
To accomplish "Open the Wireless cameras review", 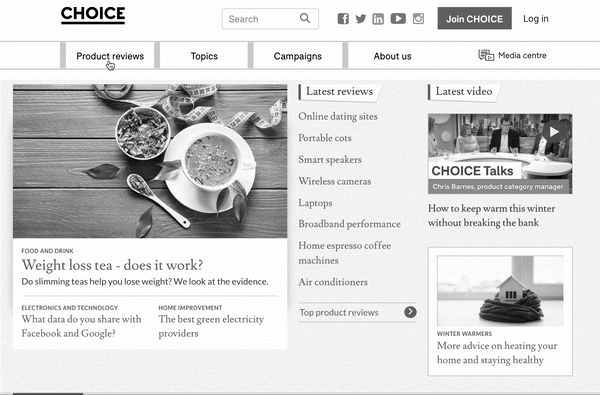I will point(335,181).
